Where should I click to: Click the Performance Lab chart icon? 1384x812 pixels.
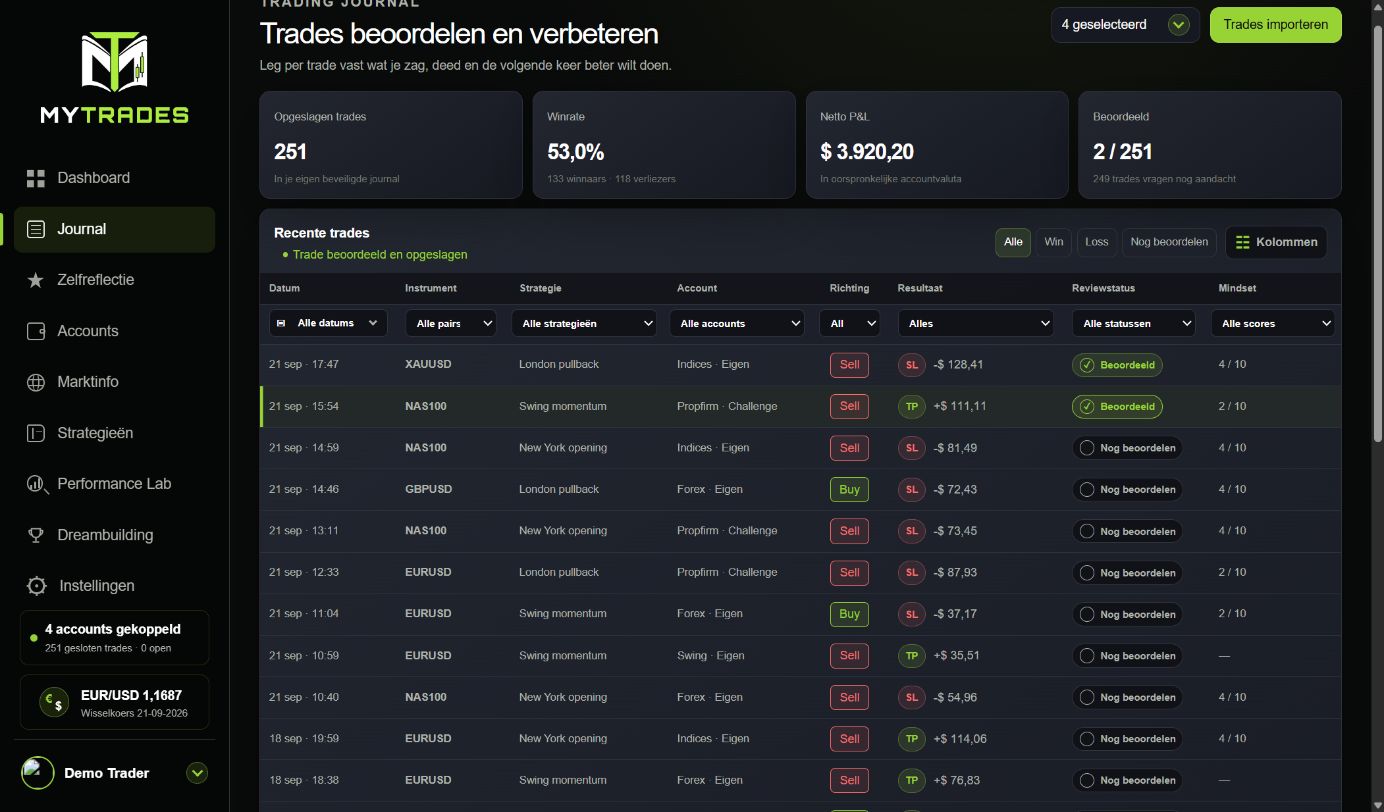37,484
